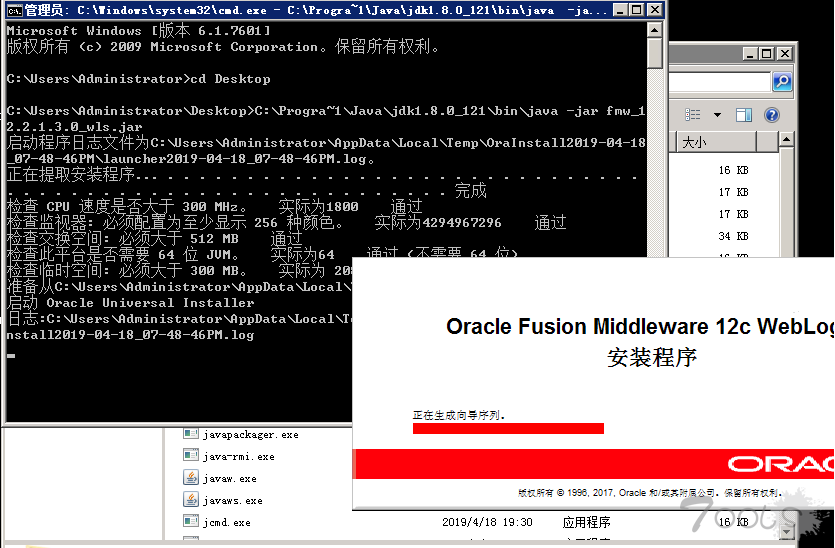Click the javapackager.exe file icon
The height and width of the screenshot is (548, 835).
click(x=191, y=434)
